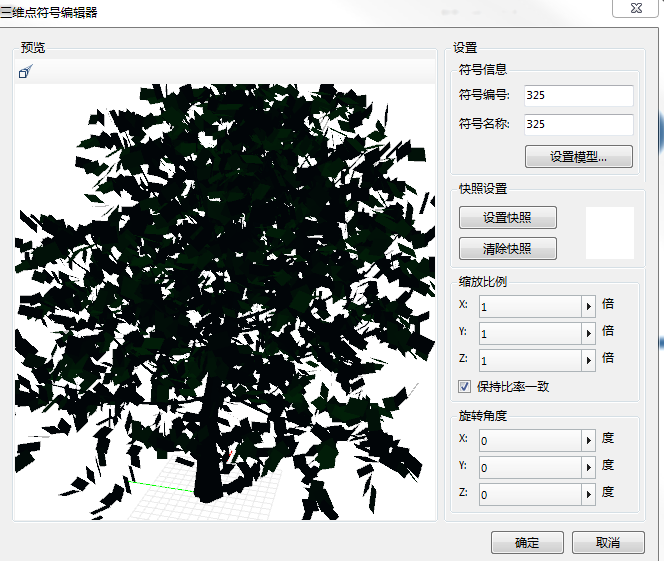Open the Y scale 缩放比例 arrow dropdown
This screenshot has width=664, height=561.
[588, 334]
